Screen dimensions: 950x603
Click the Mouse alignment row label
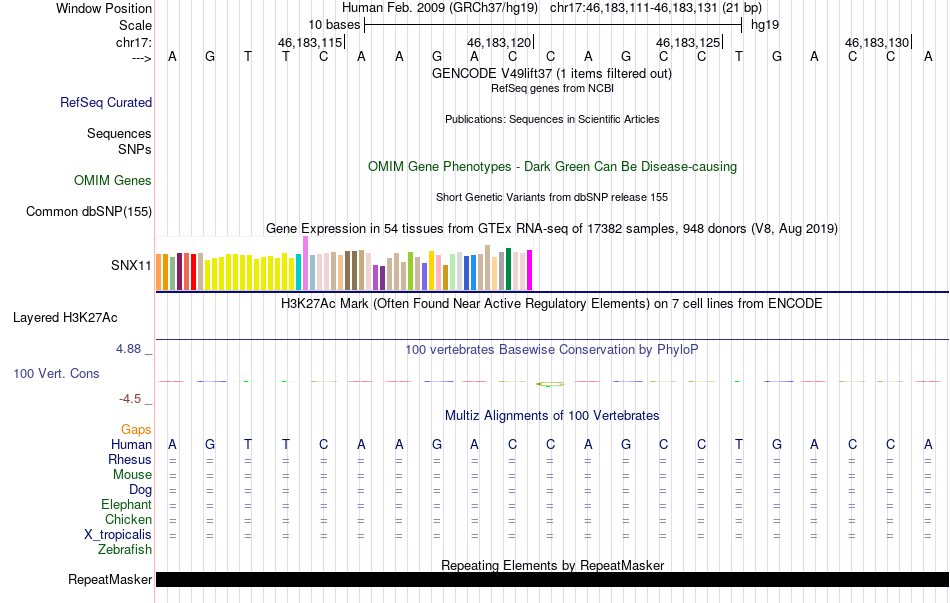point(132,475)
